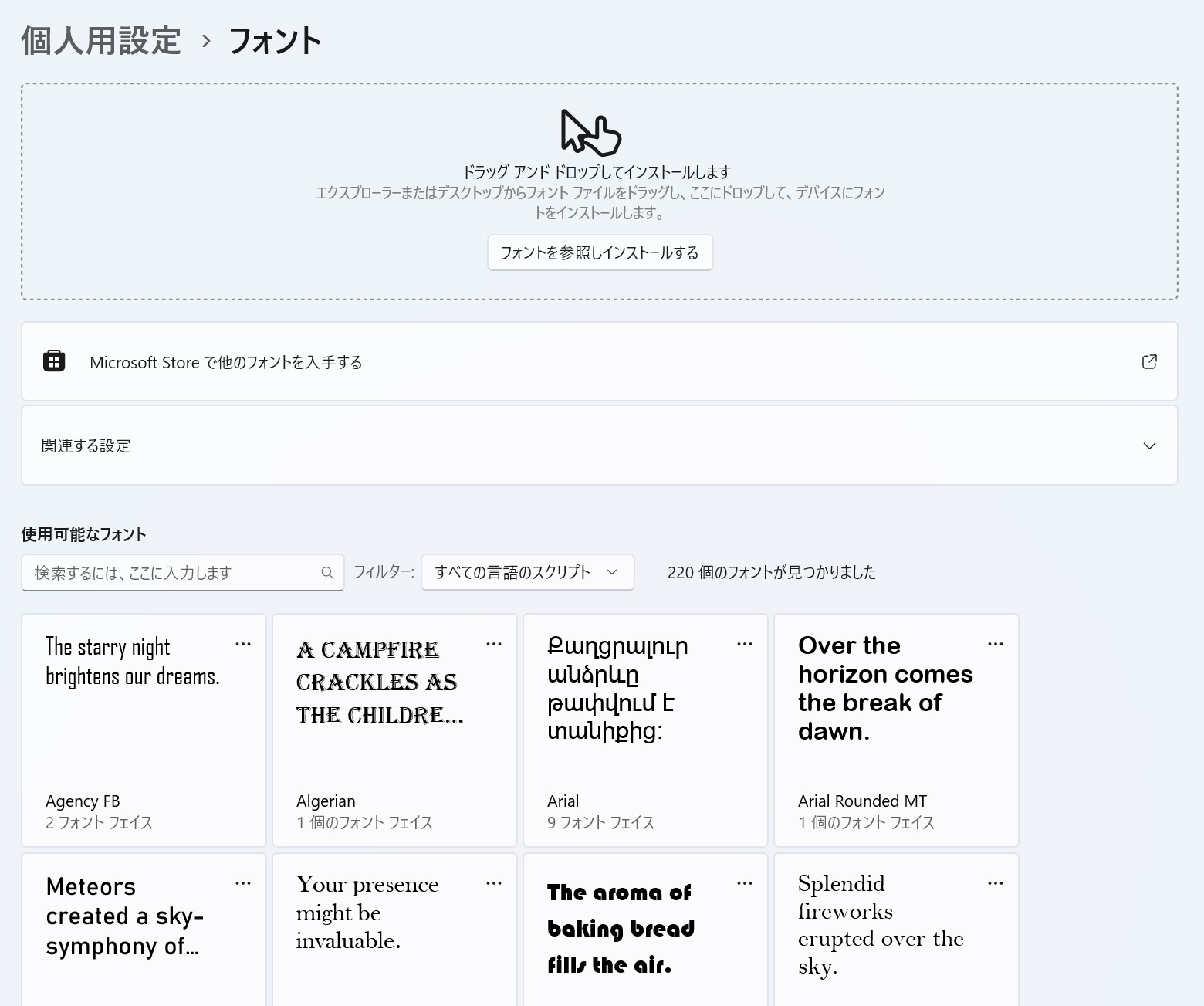Open more options for the Arial font

tap(745, 643)
